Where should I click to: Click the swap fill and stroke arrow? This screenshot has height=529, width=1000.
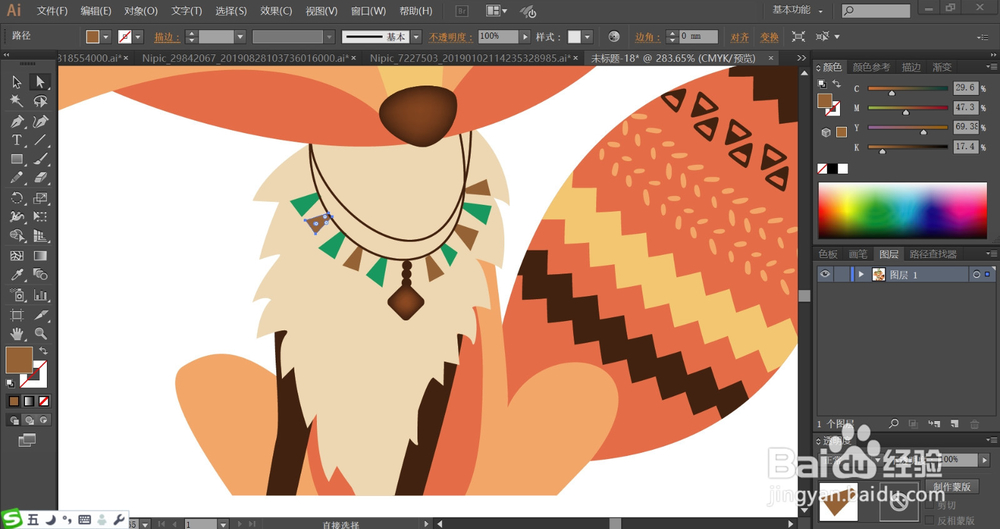click(x=43, y=351)
